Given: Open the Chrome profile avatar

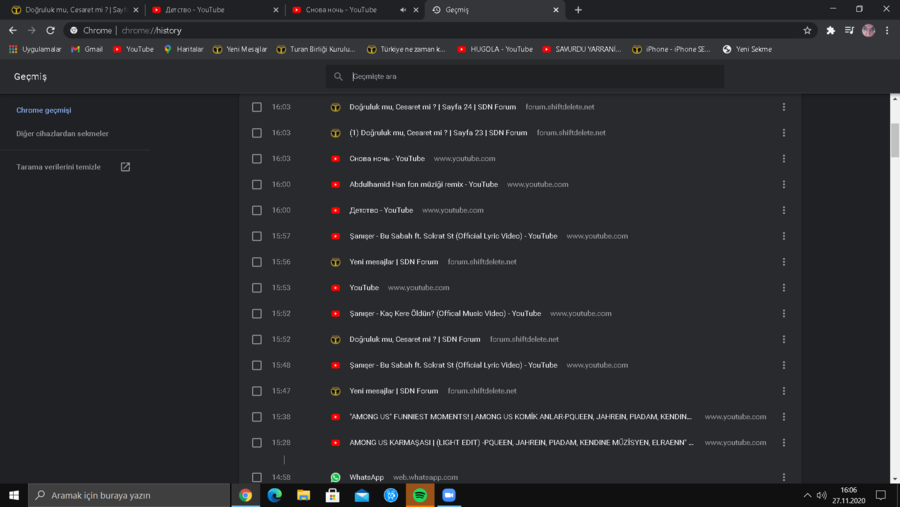Looking at the screenshot, I should (x=868, y=30).
